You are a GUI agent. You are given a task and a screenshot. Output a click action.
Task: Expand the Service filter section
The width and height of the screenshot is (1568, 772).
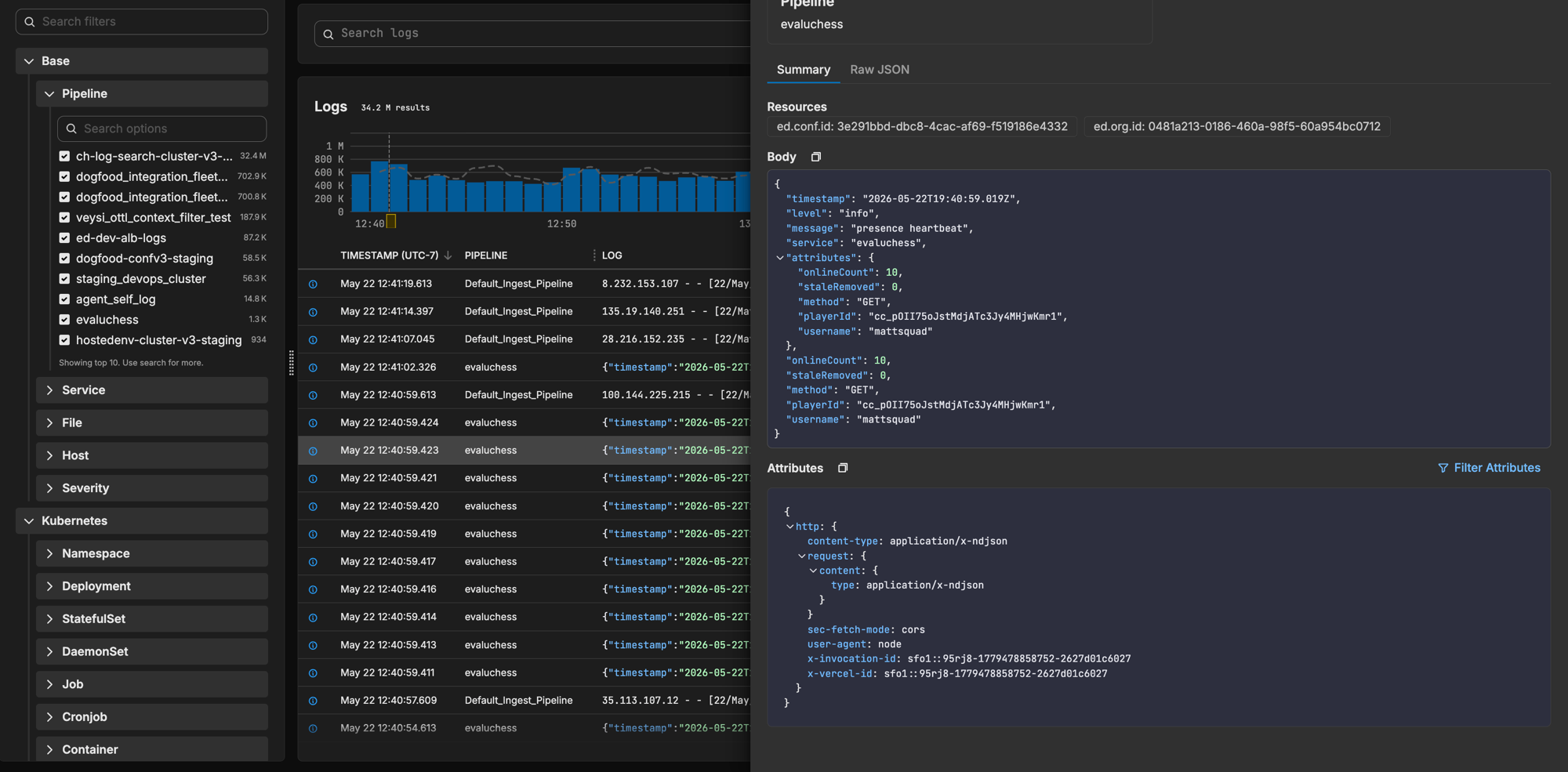coord(152,390)
